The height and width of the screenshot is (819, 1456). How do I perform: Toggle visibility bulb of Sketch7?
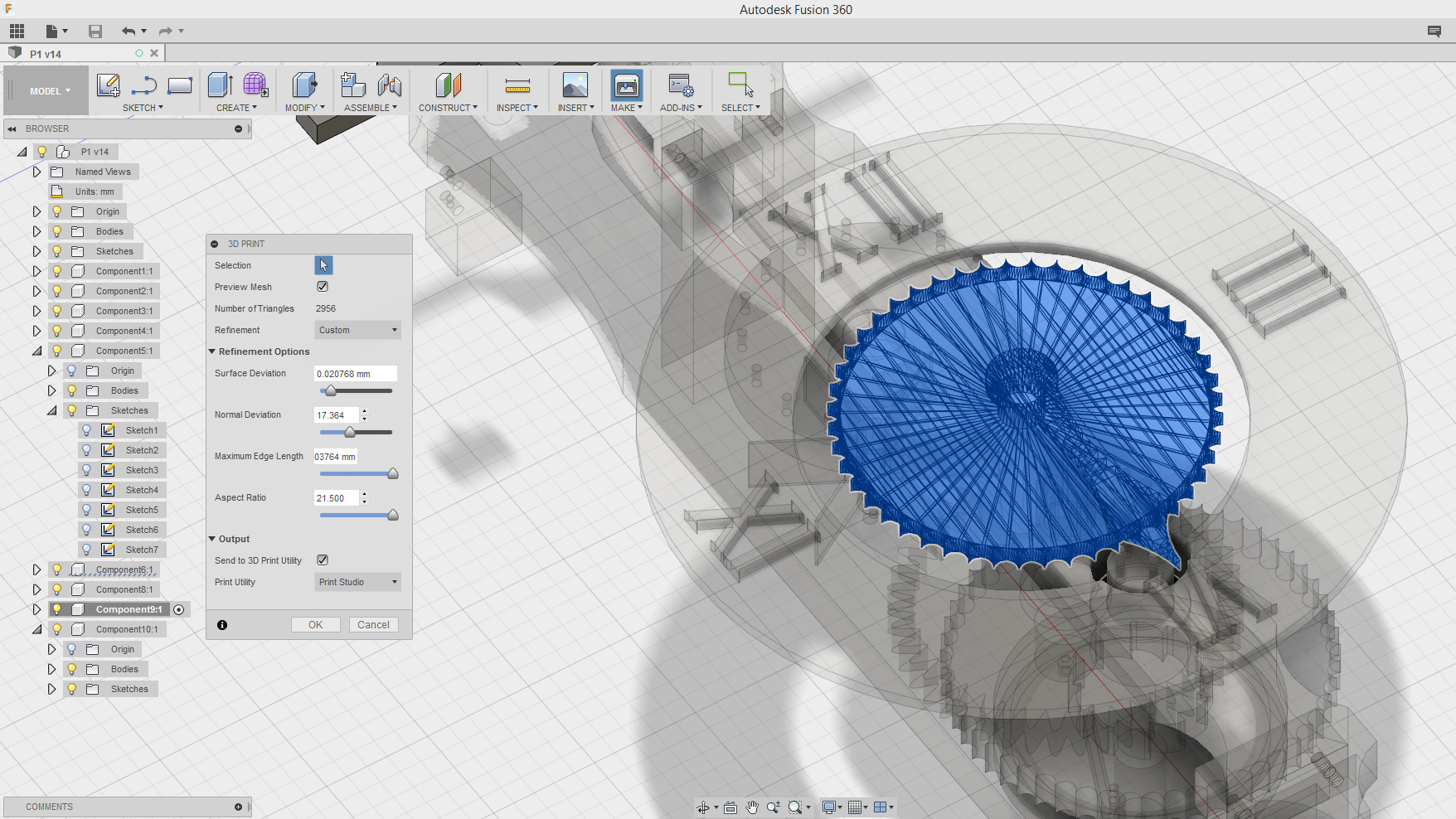point(87,550)
